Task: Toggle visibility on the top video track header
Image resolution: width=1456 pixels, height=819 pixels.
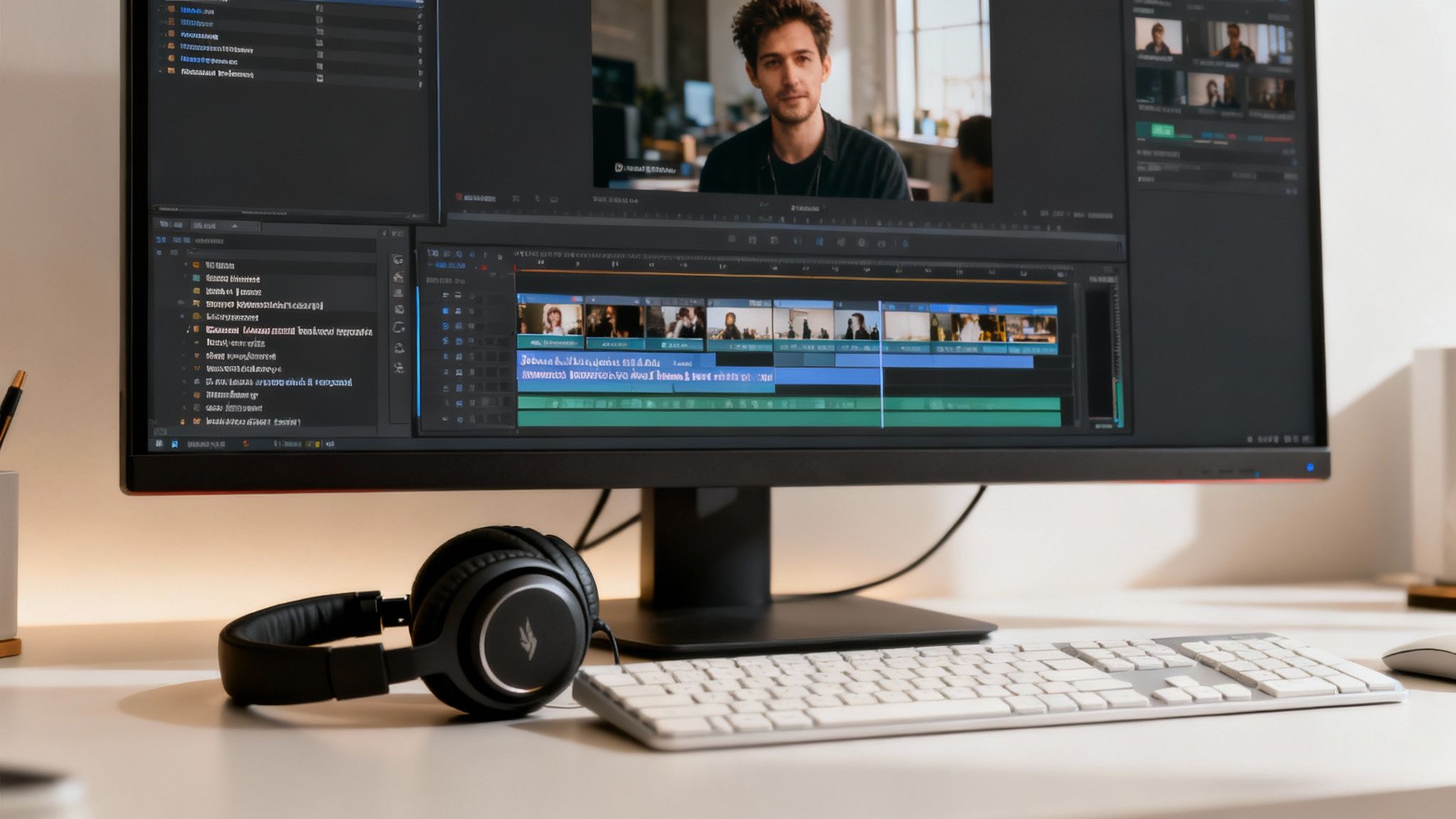Action: [445, 295]
